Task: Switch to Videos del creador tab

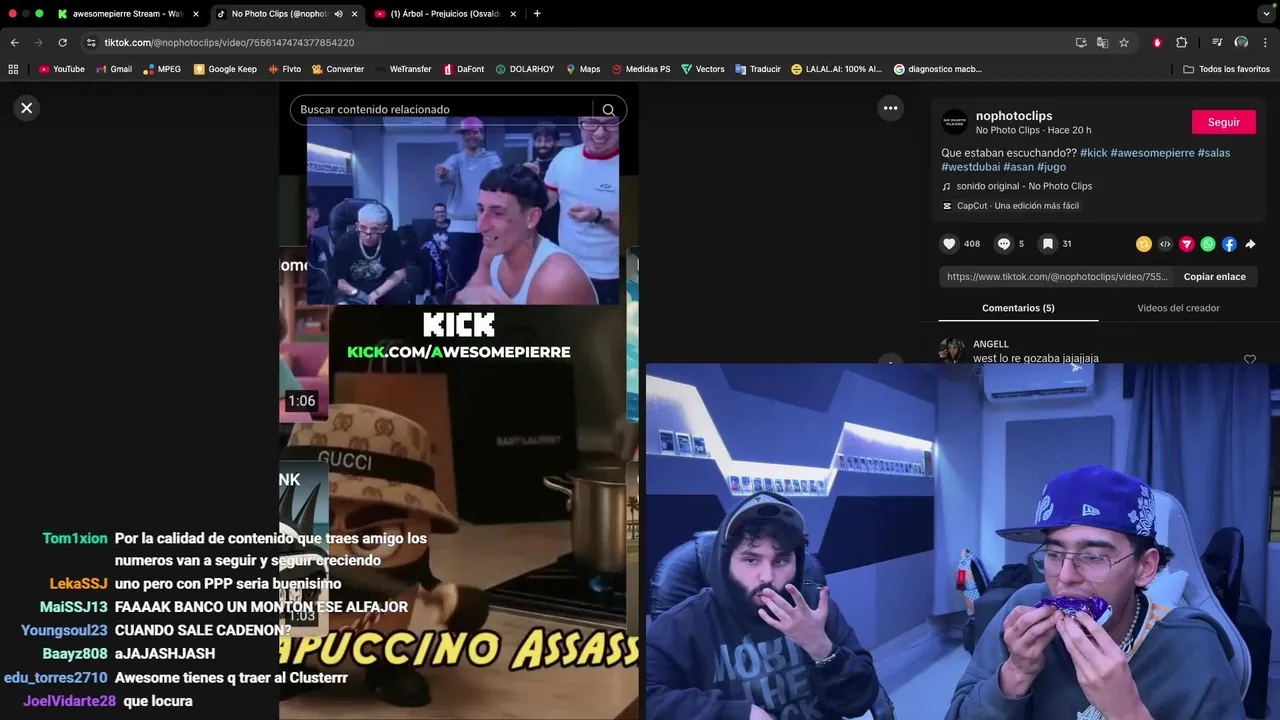Action: click(x=1178, y=308)
